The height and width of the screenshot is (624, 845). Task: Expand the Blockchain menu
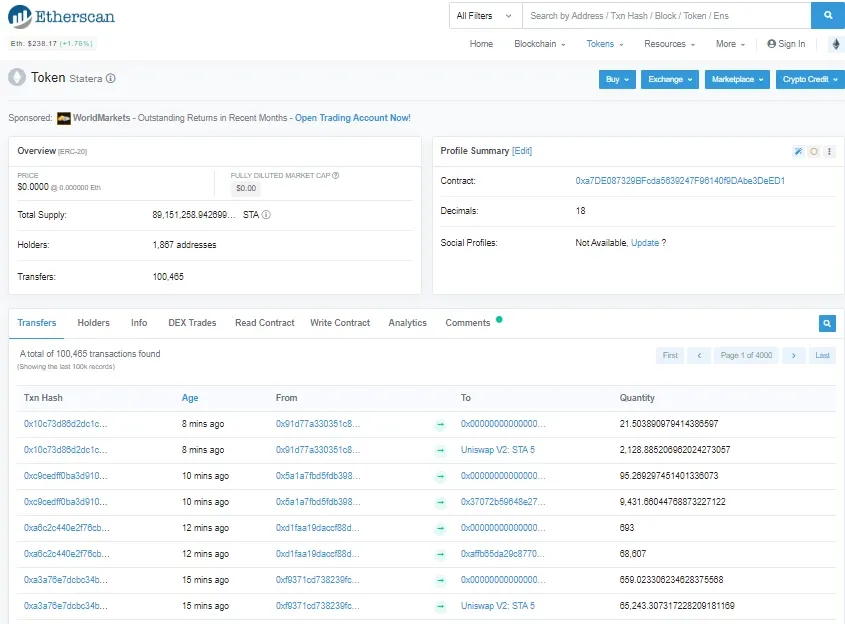click(539, 44)
